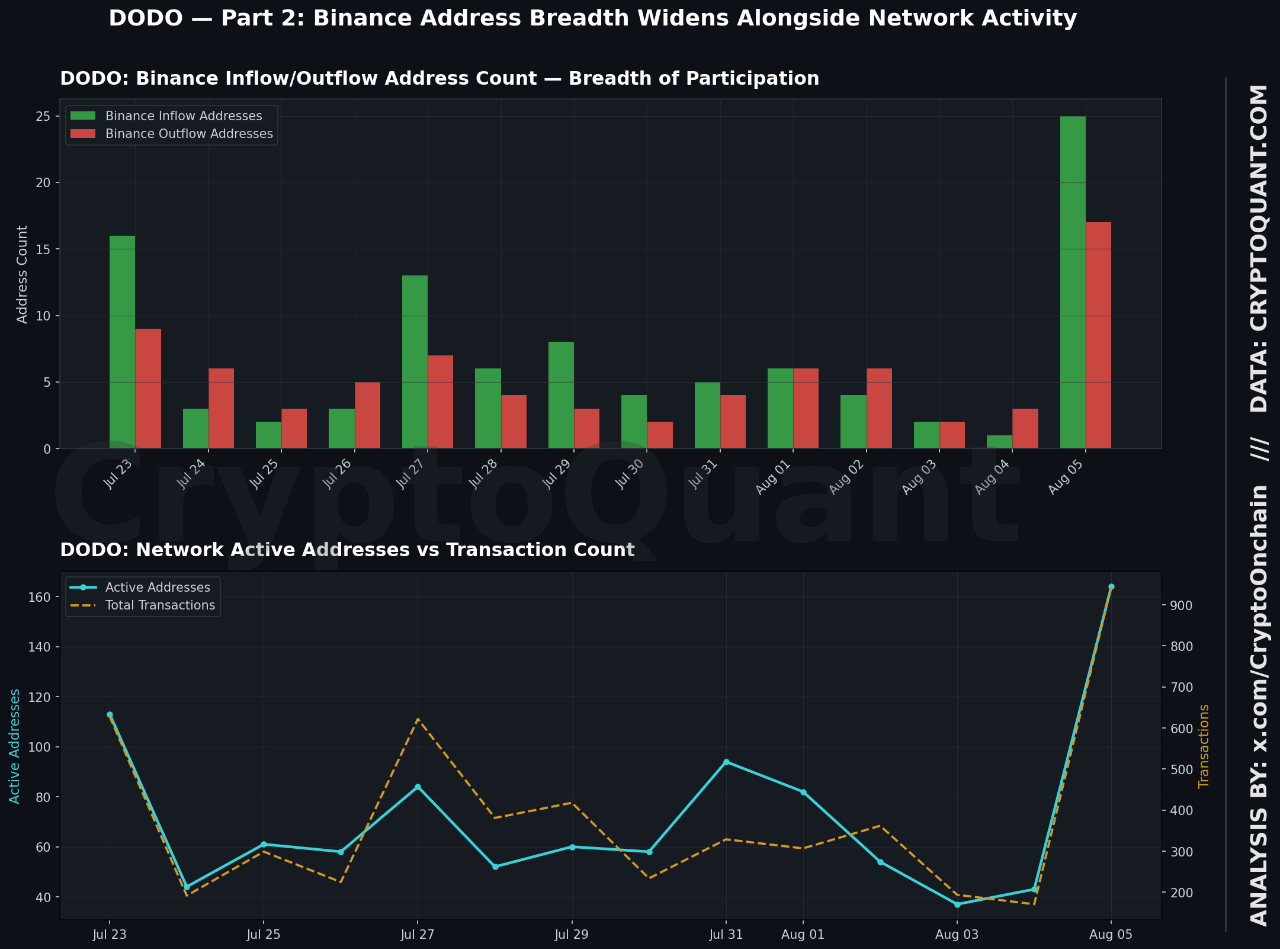
Task: Select the green inflow bar for Aug 03
Action: click(927, 435)
